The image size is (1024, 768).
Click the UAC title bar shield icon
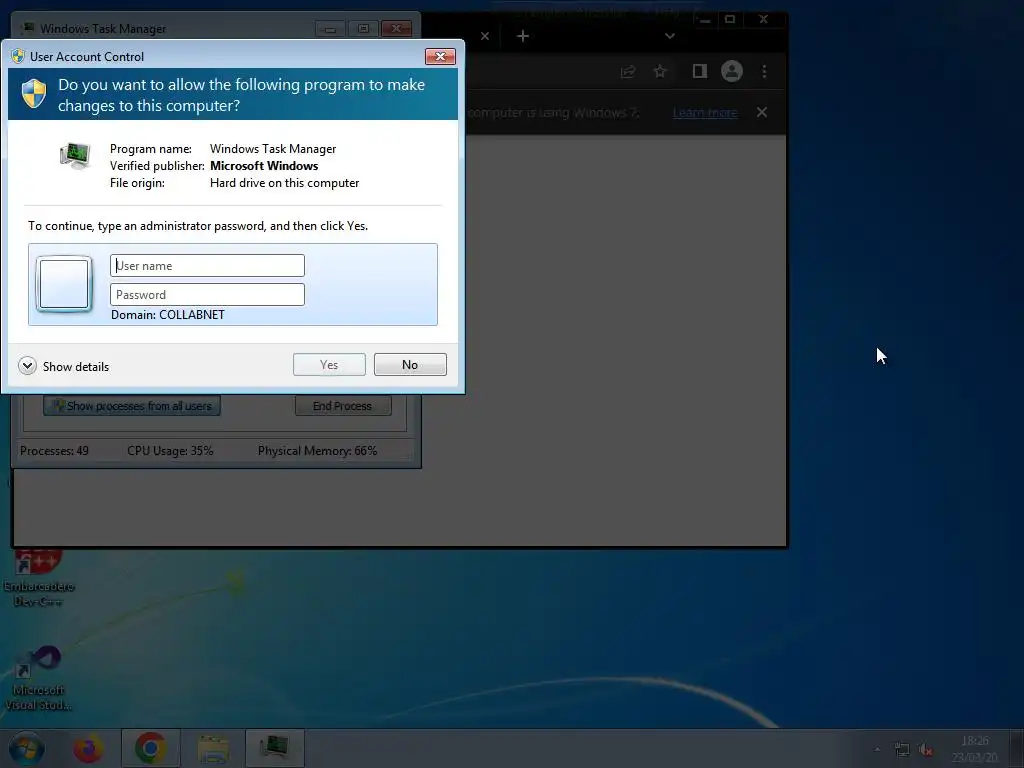18,56
